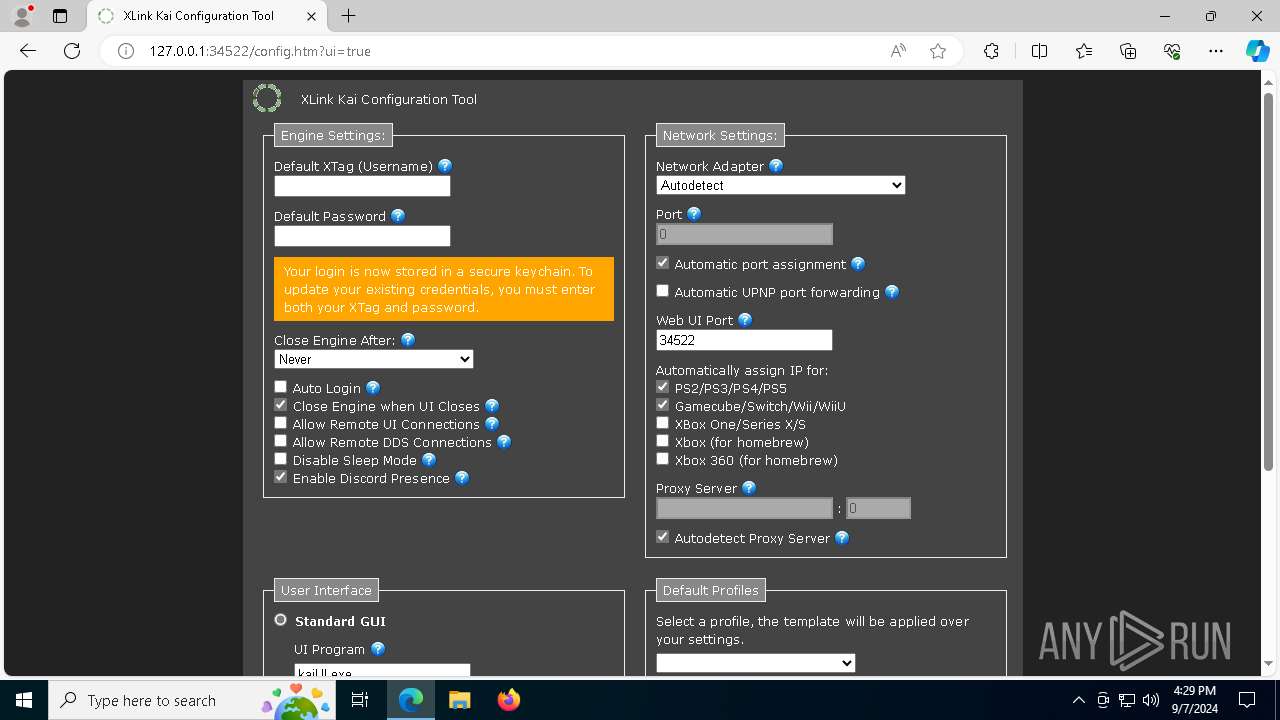Select Standard GUI radio button

click(x=281, y=620)
